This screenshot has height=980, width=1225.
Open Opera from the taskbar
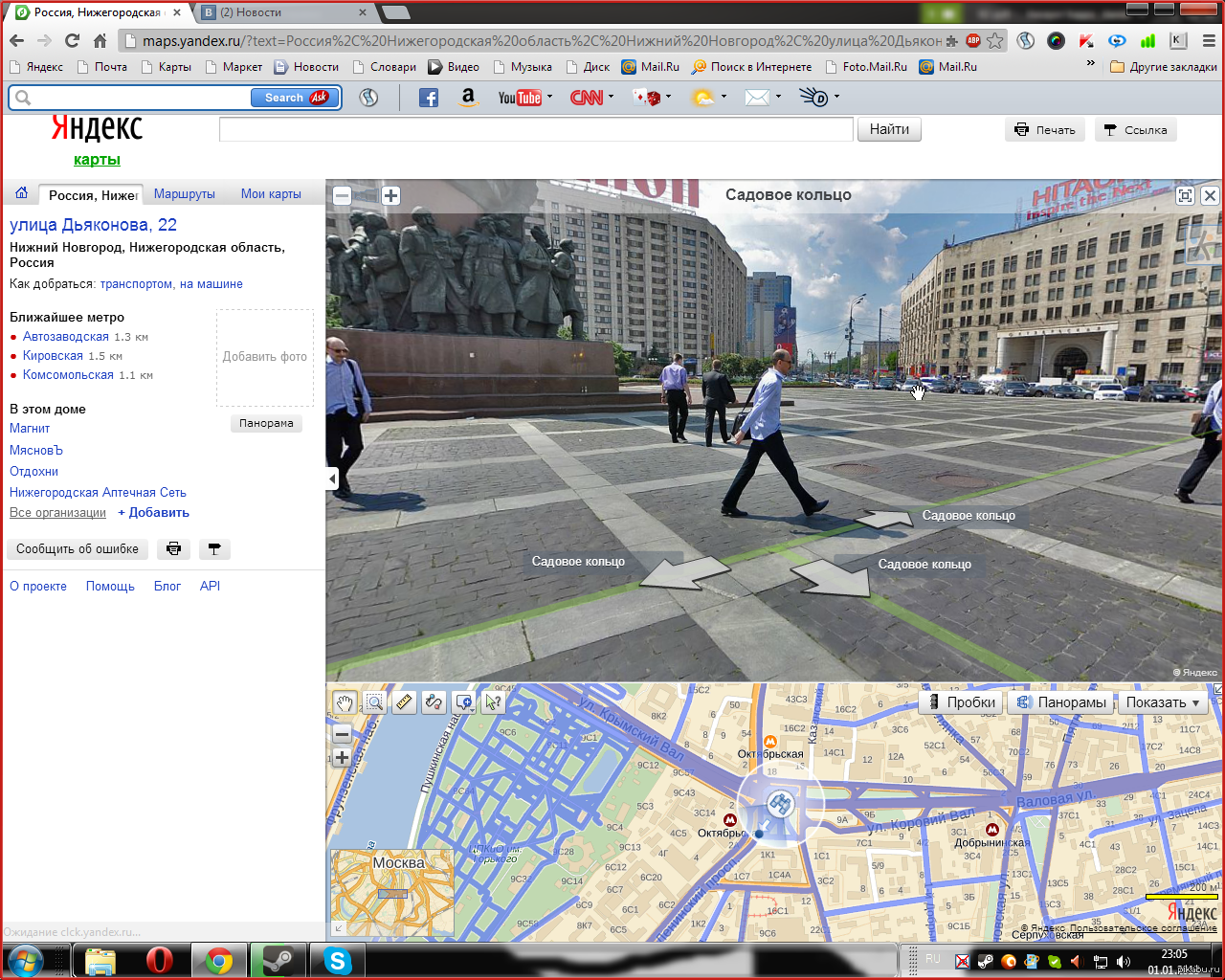click(159, 960)
